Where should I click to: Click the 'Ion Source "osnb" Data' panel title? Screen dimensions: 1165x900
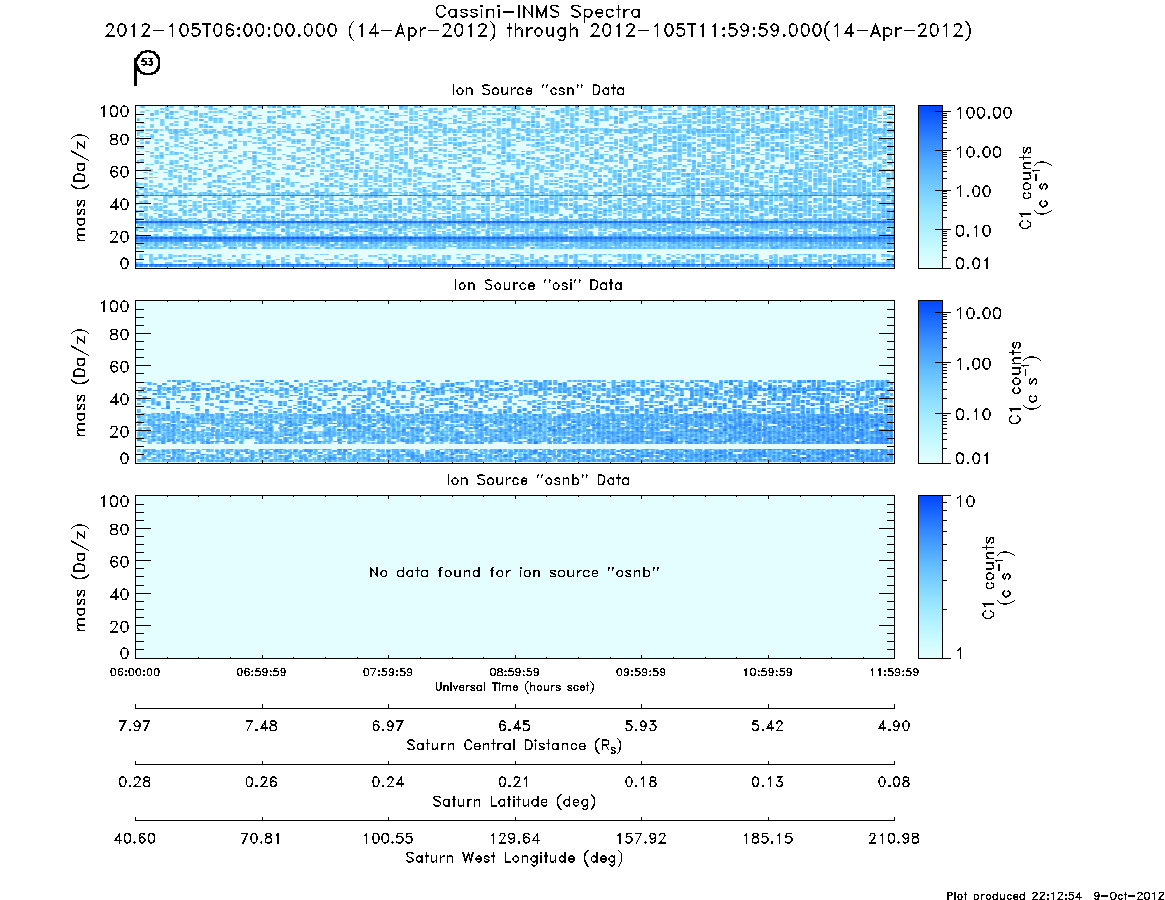(x=538, y=480)
